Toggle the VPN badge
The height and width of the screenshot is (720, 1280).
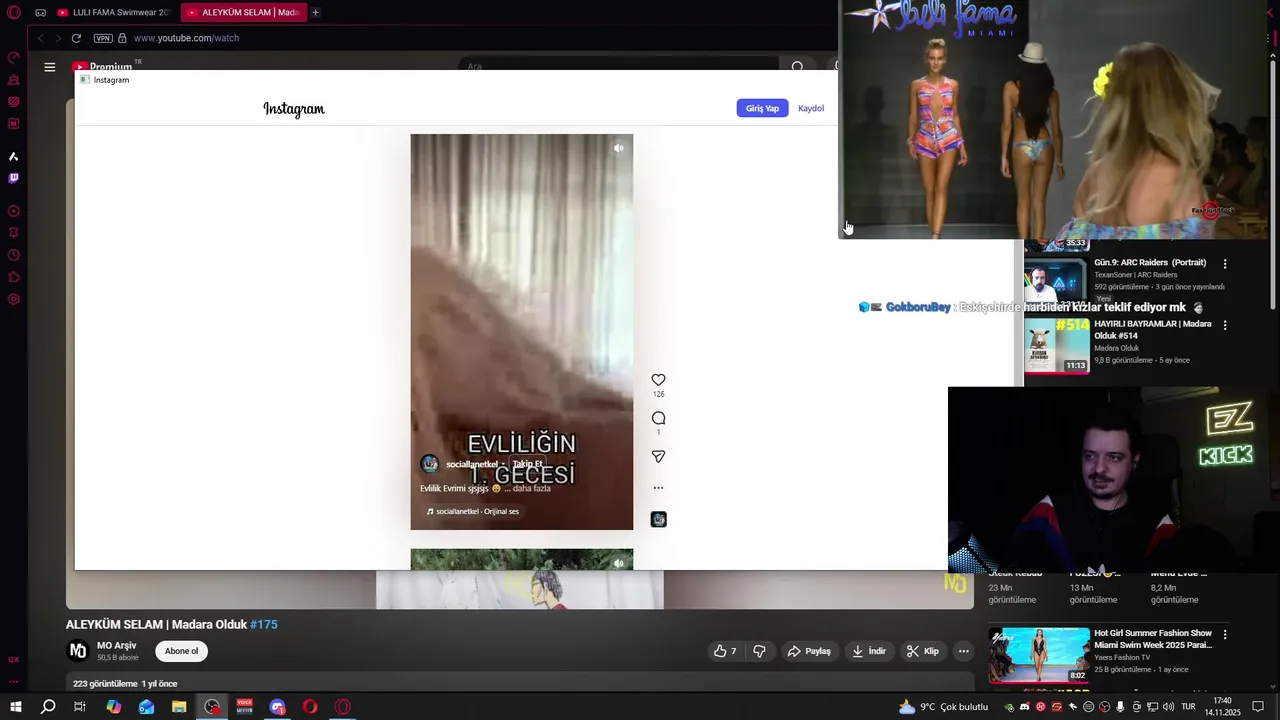tap(103, 38)
